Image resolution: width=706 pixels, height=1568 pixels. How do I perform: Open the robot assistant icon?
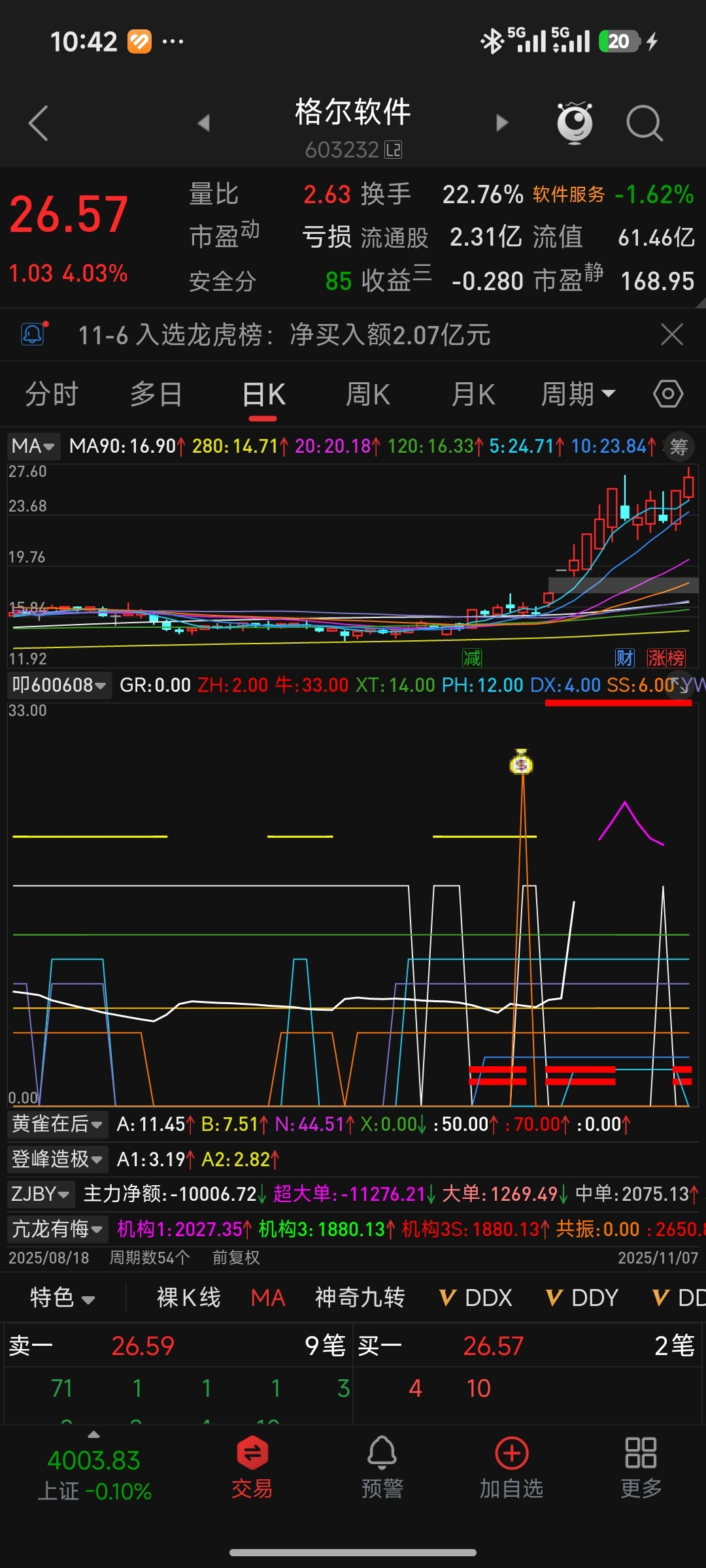[575, 123]
